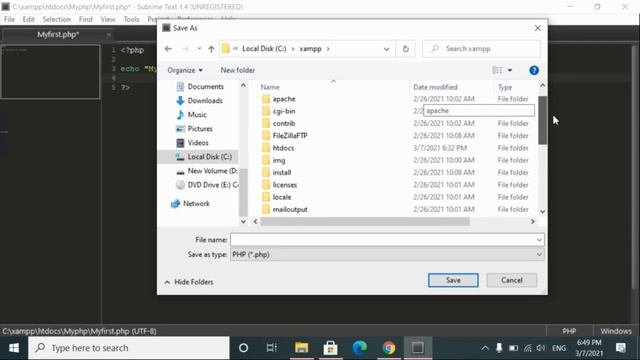
Task: Click the Cancel button
Action: (x=511, y=280)
